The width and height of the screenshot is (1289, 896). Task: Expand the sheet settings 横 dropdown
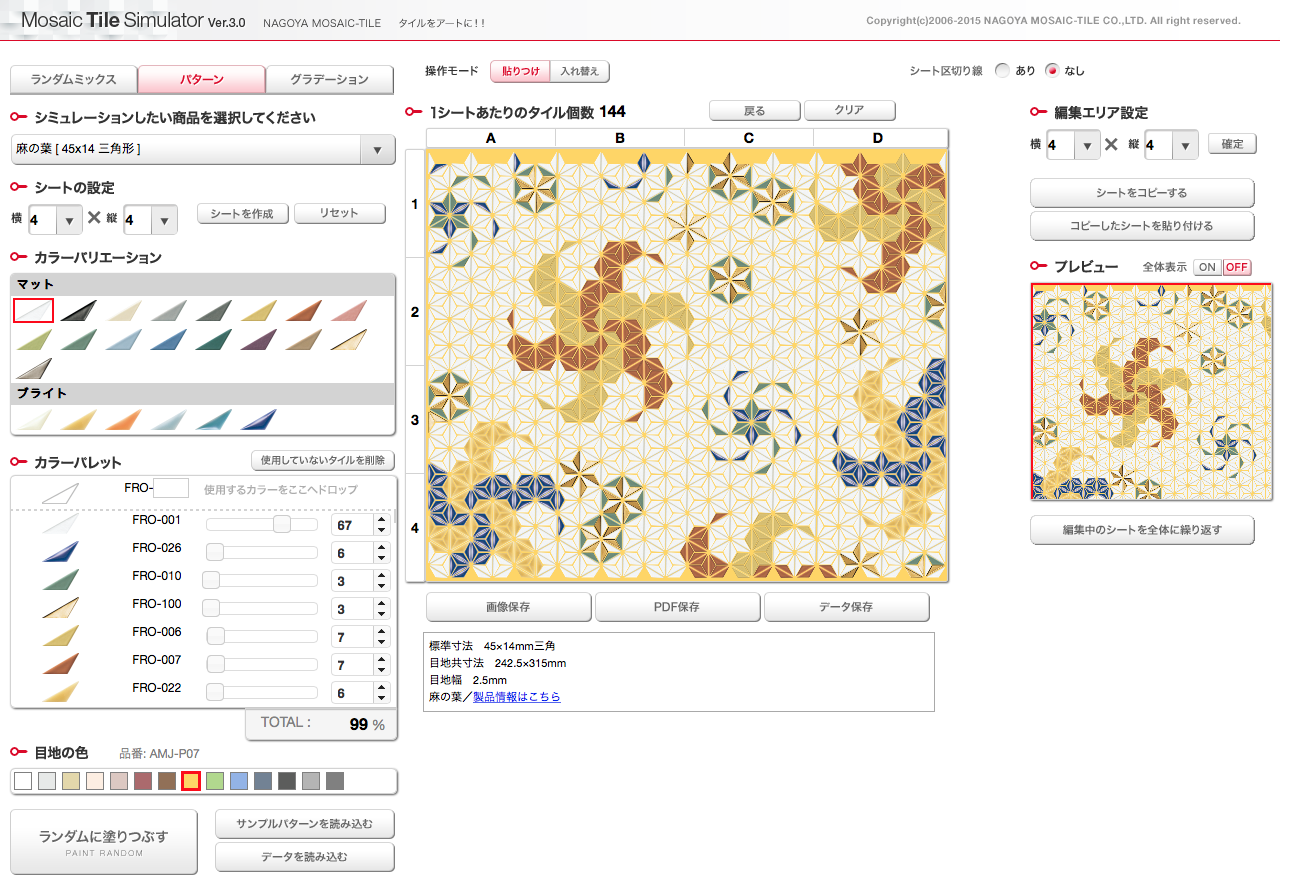tap(68, 218)
